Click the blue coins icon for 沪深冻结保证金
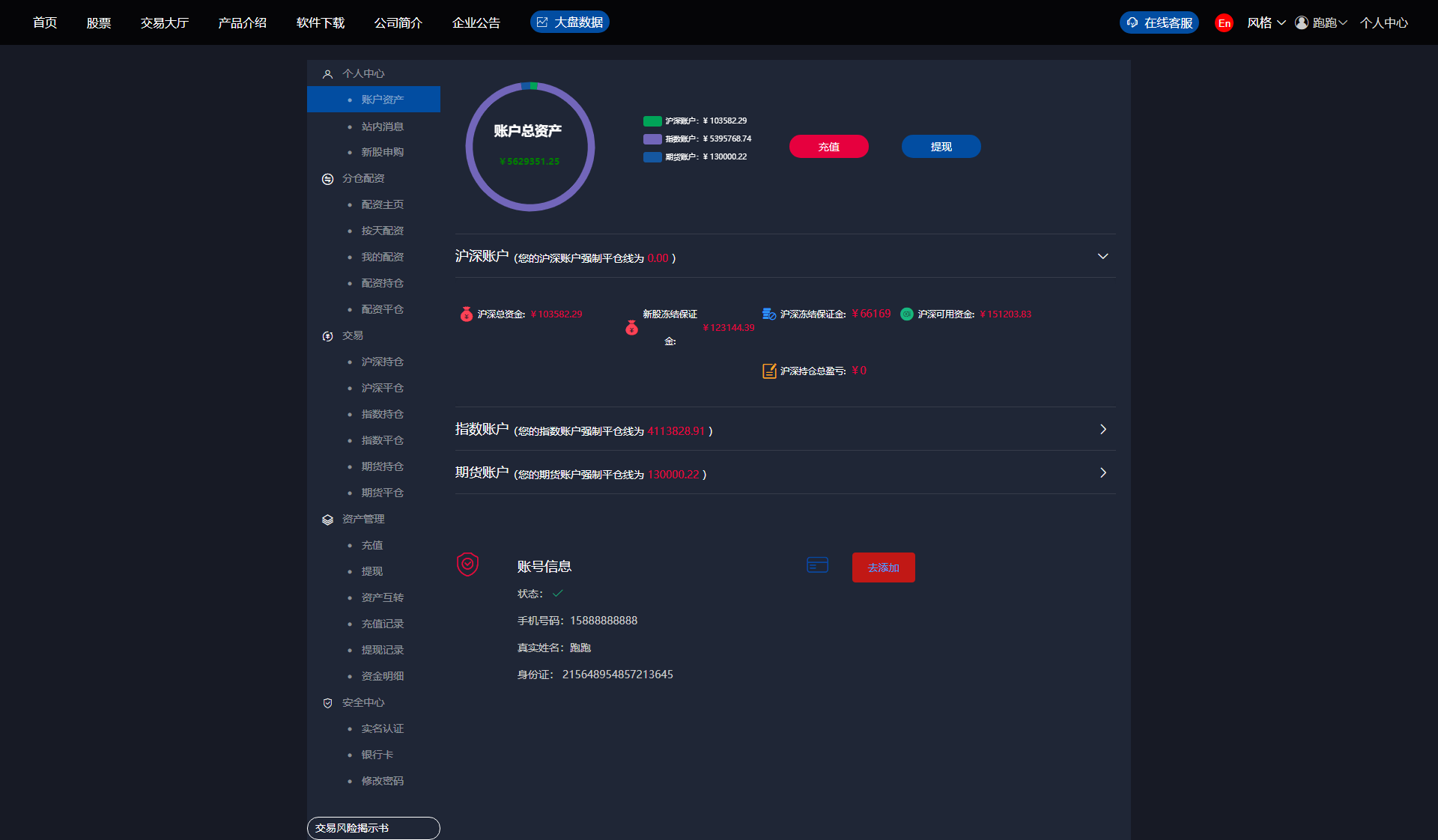 click(769, 314)
